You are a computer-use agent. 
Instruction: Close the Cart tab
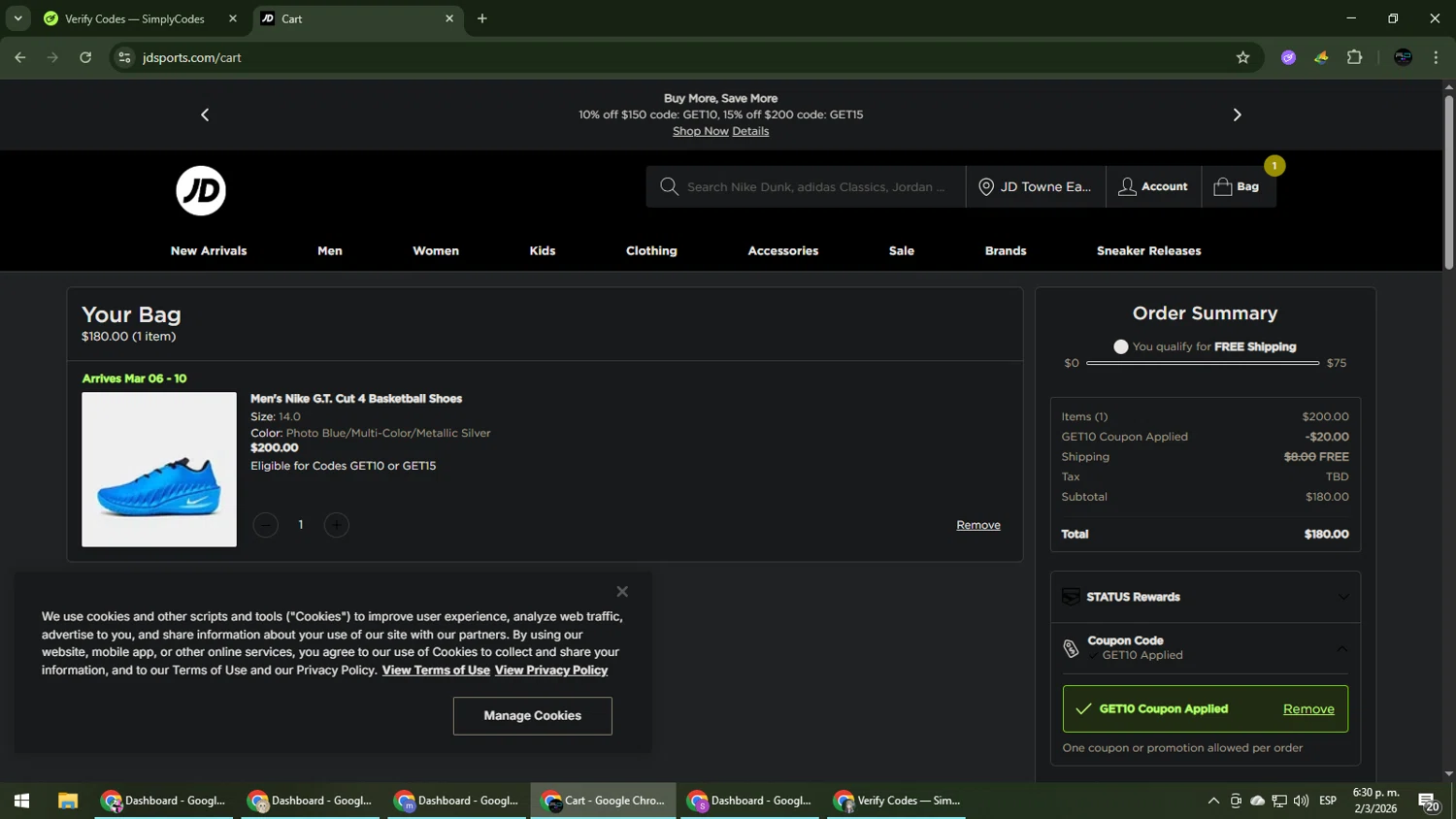point(449,18)
